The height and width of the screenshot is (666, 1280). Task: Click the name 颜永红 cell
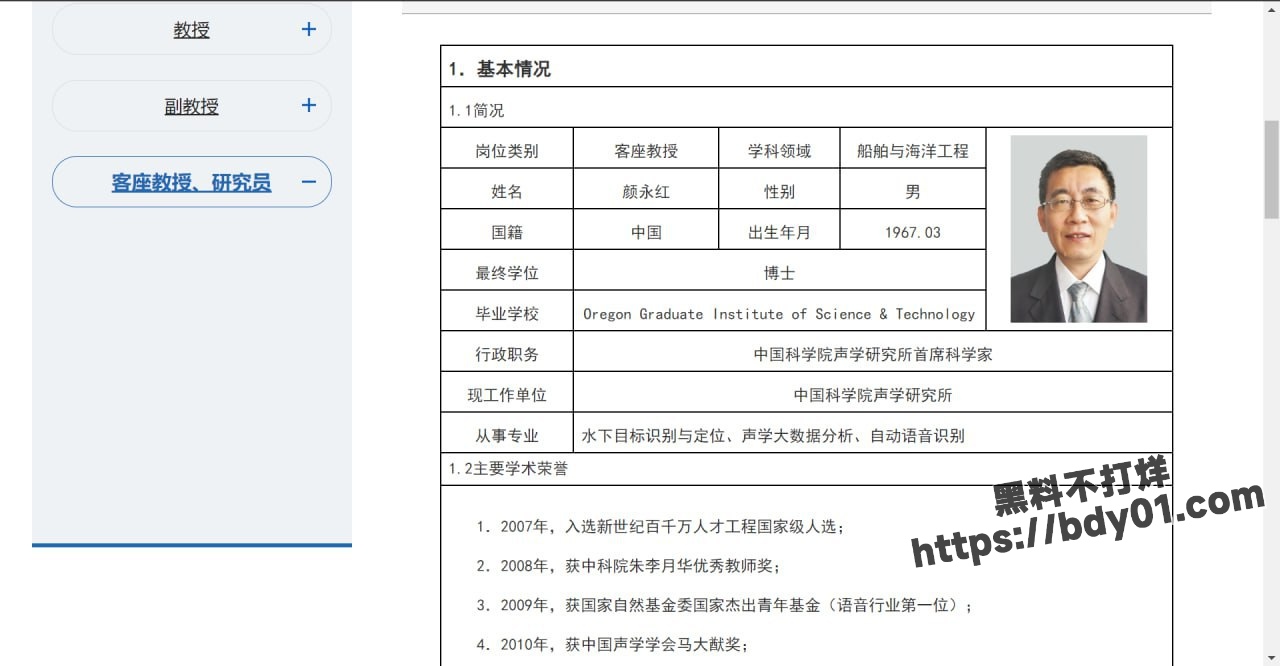click(x=646, y=189)
